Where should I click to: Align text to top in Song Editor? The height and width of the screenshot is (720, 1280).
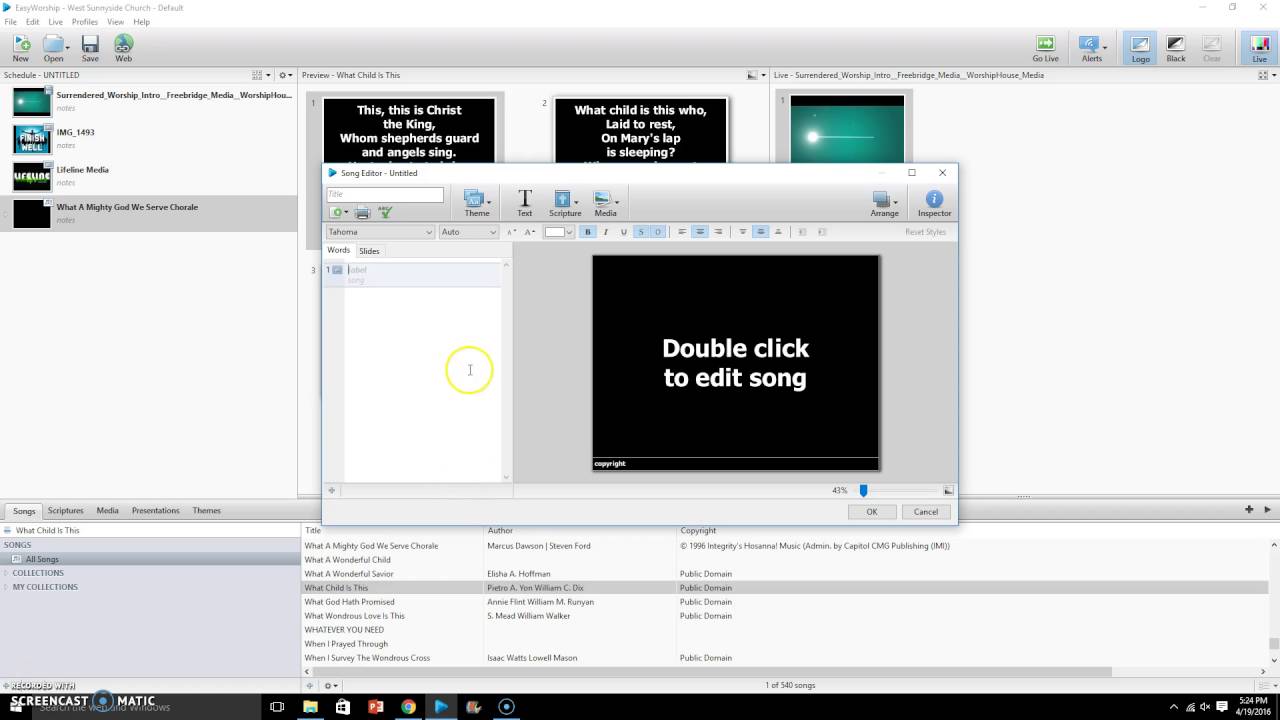(x=742, y=232)
